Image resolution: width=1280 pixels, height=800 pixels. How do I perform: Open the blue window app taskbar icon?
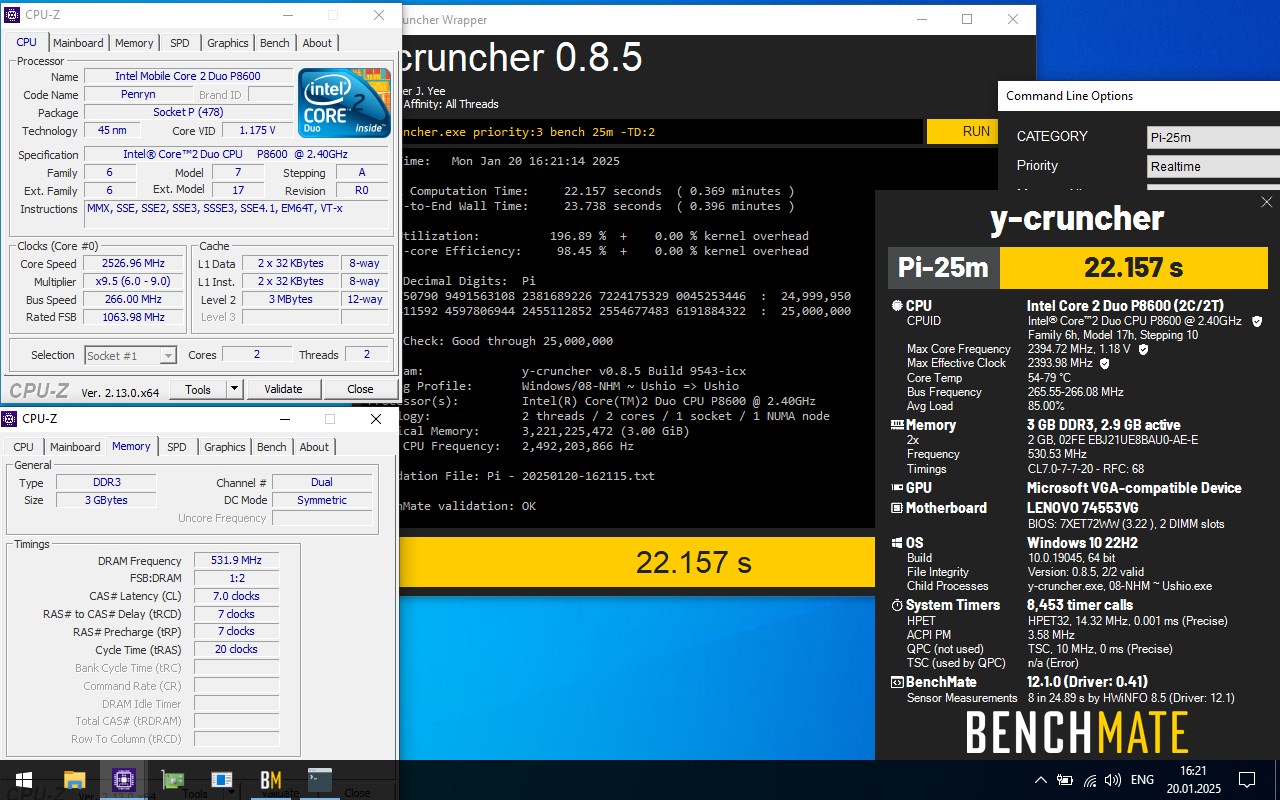point(222,780)
